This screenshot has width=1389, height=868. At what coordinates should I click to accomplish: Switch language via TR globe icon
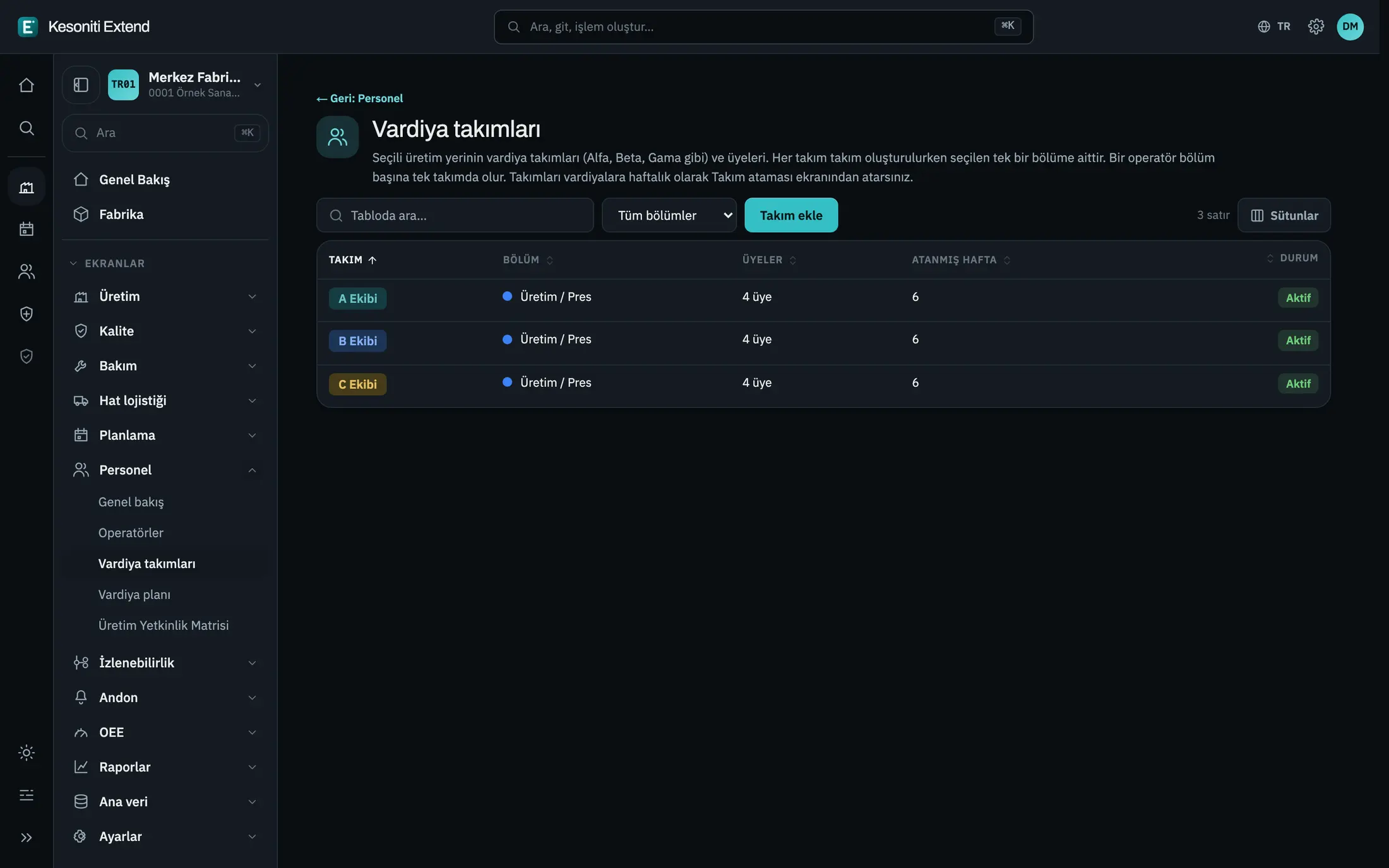tap(1274, 27)
